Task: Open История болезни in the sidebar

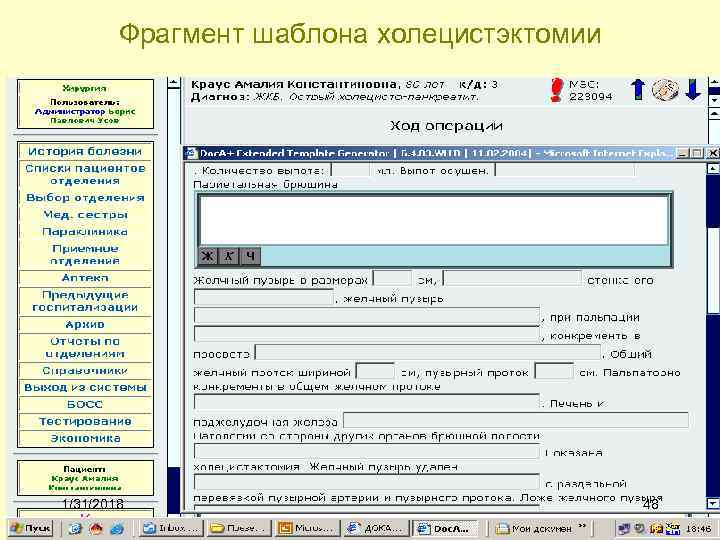Action: point(85,151)
